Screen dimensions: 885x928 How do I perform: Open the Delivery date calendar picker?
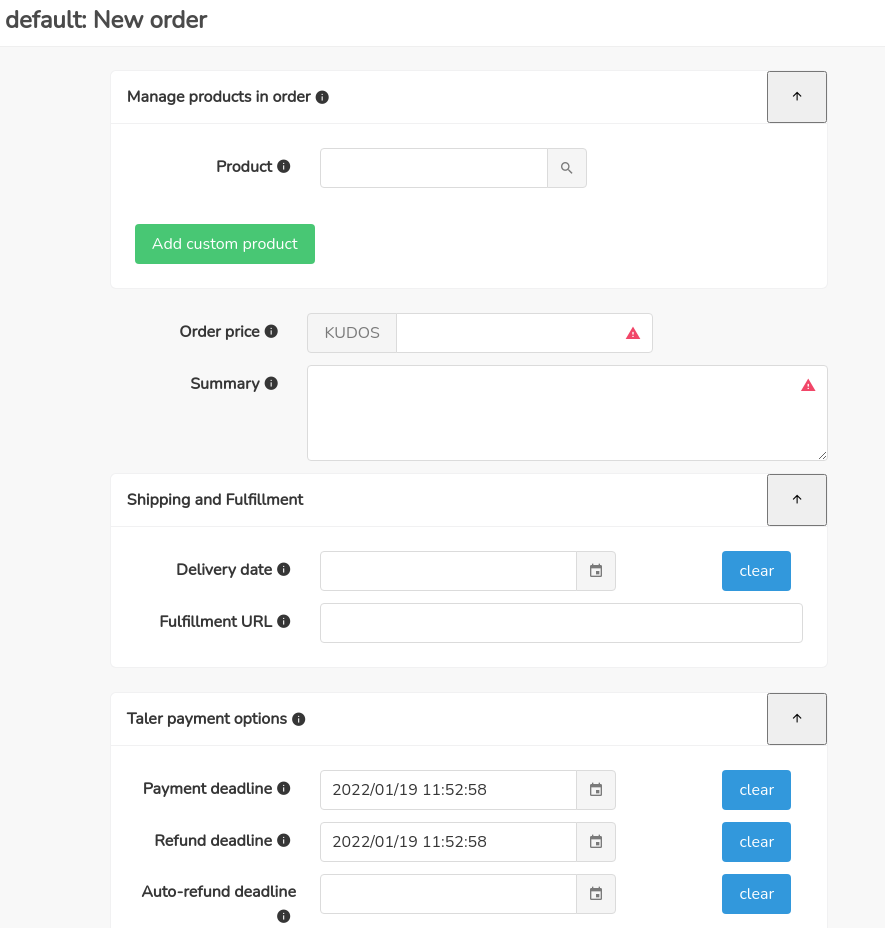tap(596, 571)
